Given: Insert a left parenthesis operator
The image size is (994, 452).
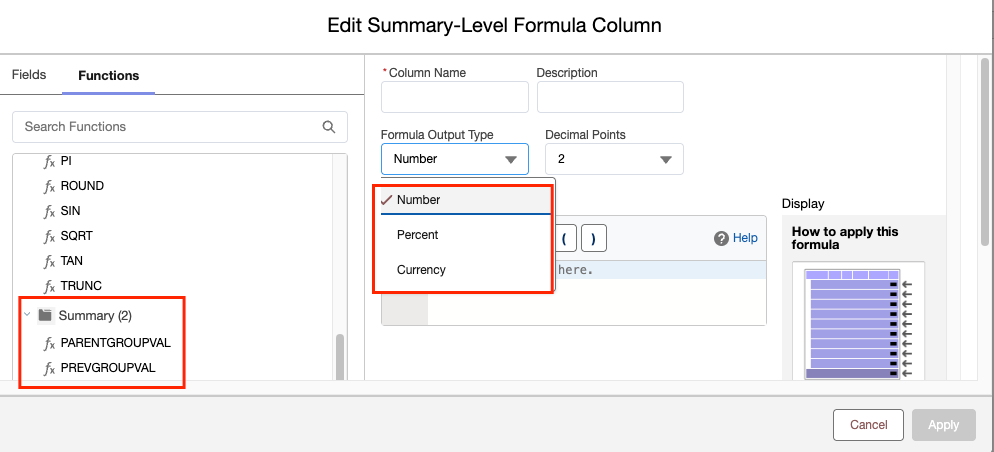Looking at the screenshot, I should 564,238.
